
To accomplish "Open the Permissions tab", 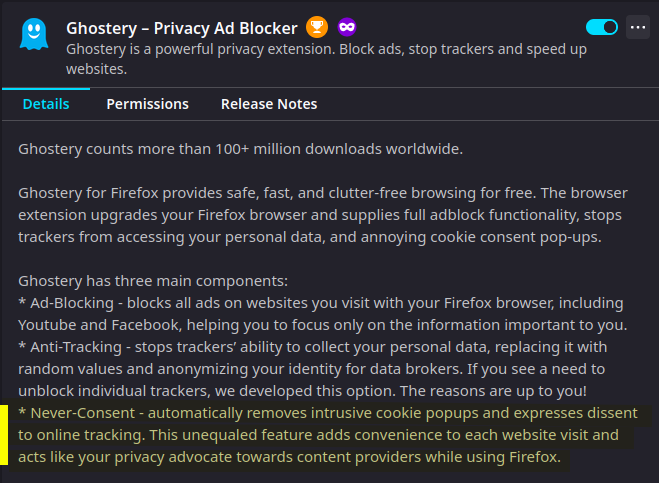I will 148,104.
